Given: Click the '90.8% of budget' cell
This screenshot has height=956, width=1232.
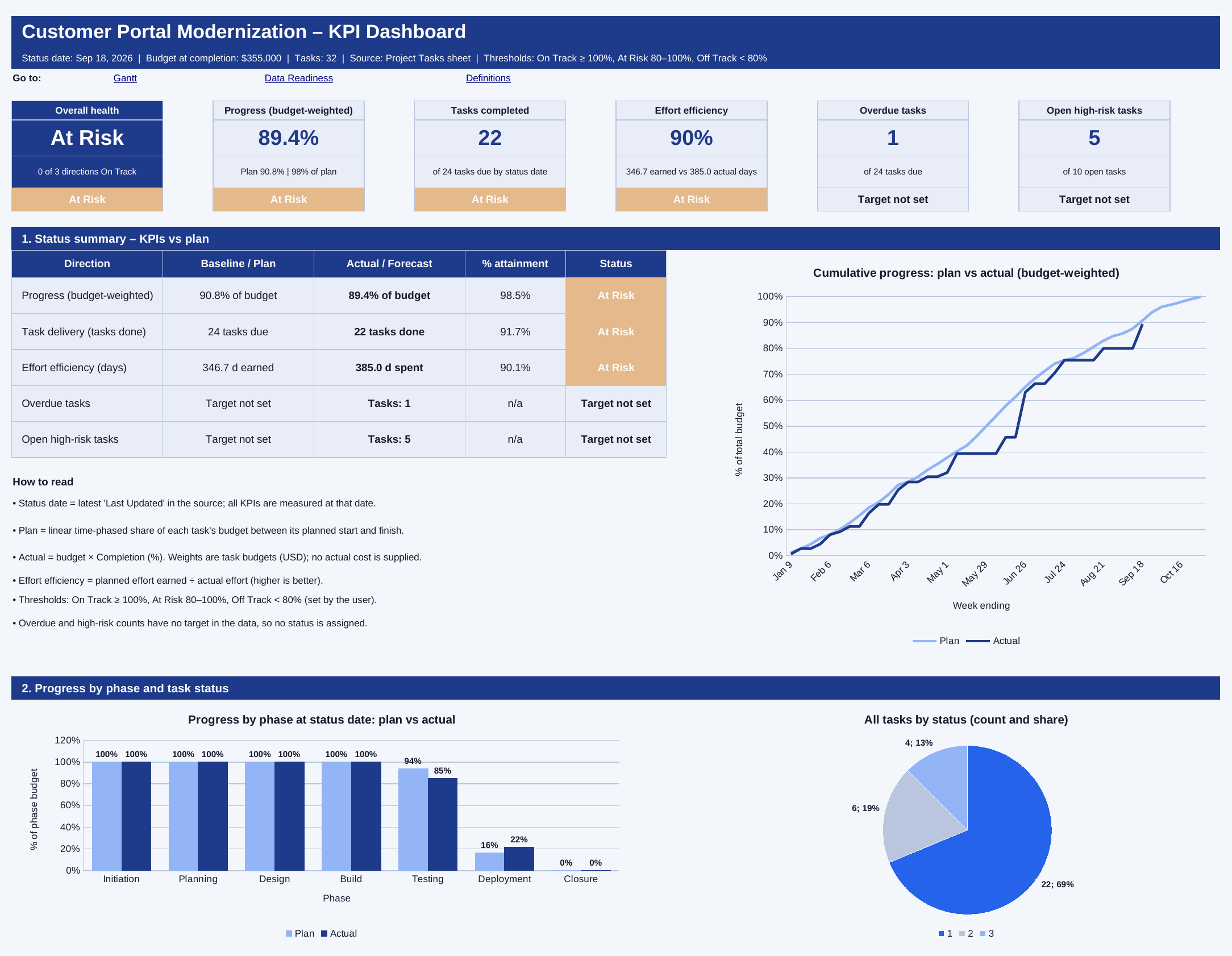Looking at the screenshot, I should [x=238, y=296].
